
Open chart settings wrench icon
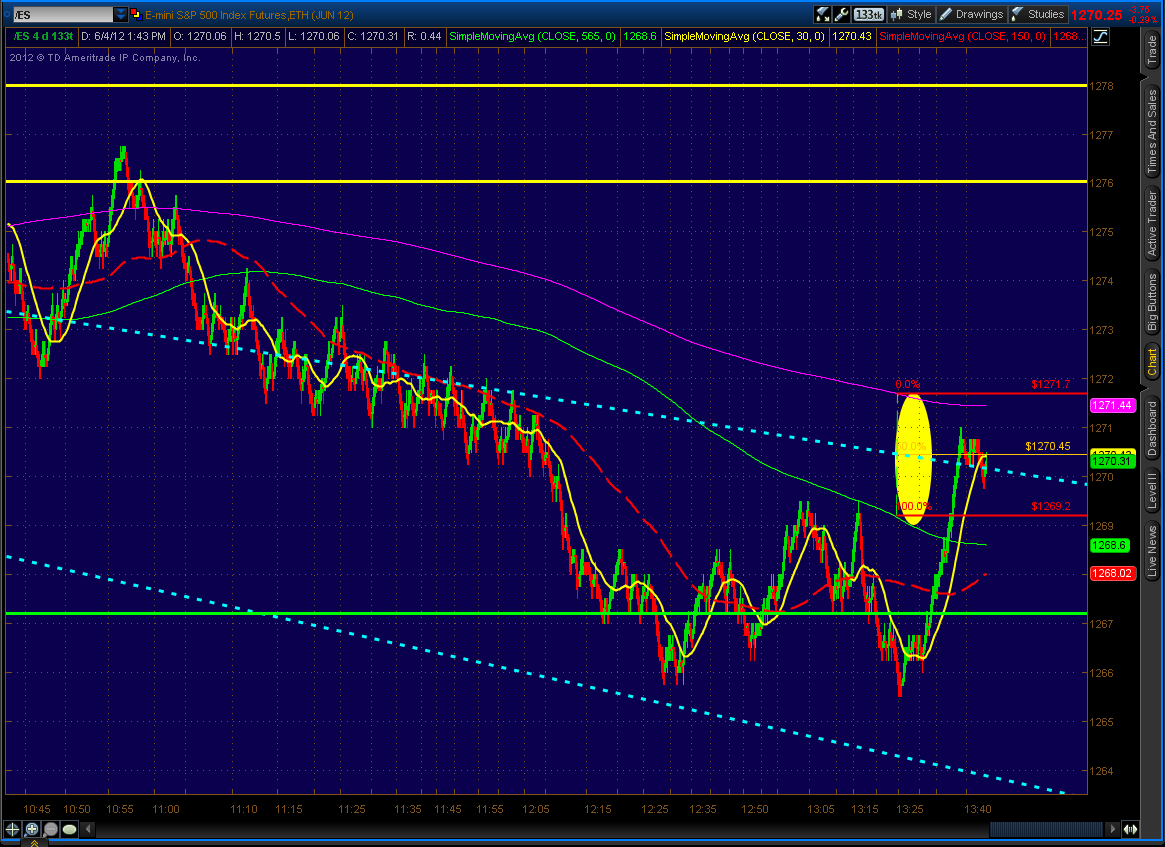tap(841, 14)
